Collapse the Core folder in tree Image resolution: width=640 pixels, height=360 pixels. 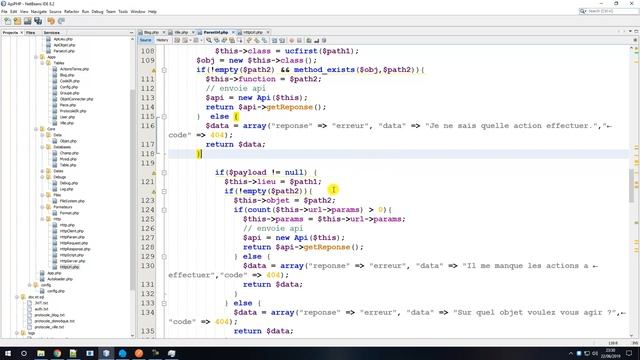(36, 129)
